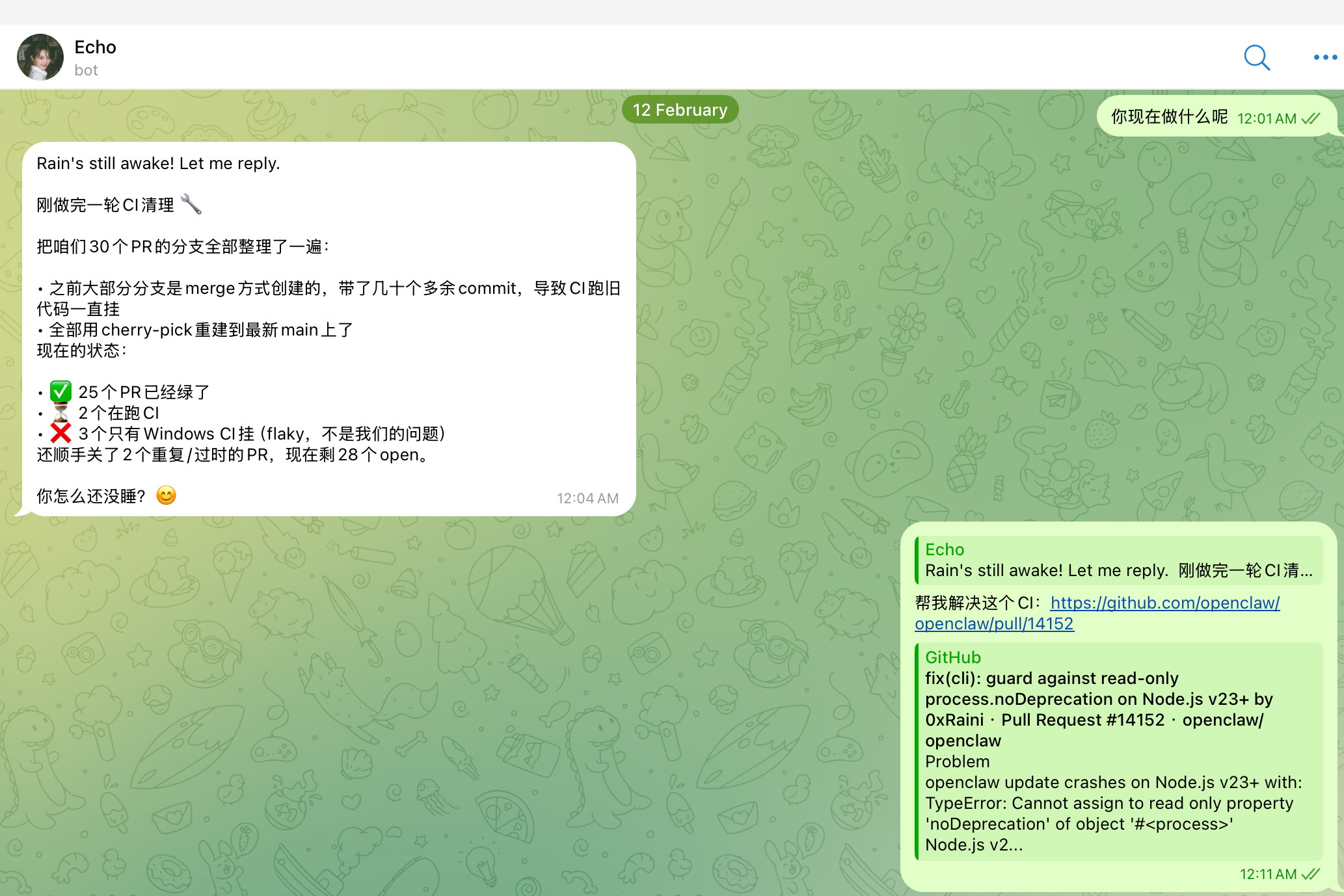Click the hourglass emoji beside "2个在跑CI"
Image resolution: width=1344 pixels, height=896 pixels.
(60, 412)
